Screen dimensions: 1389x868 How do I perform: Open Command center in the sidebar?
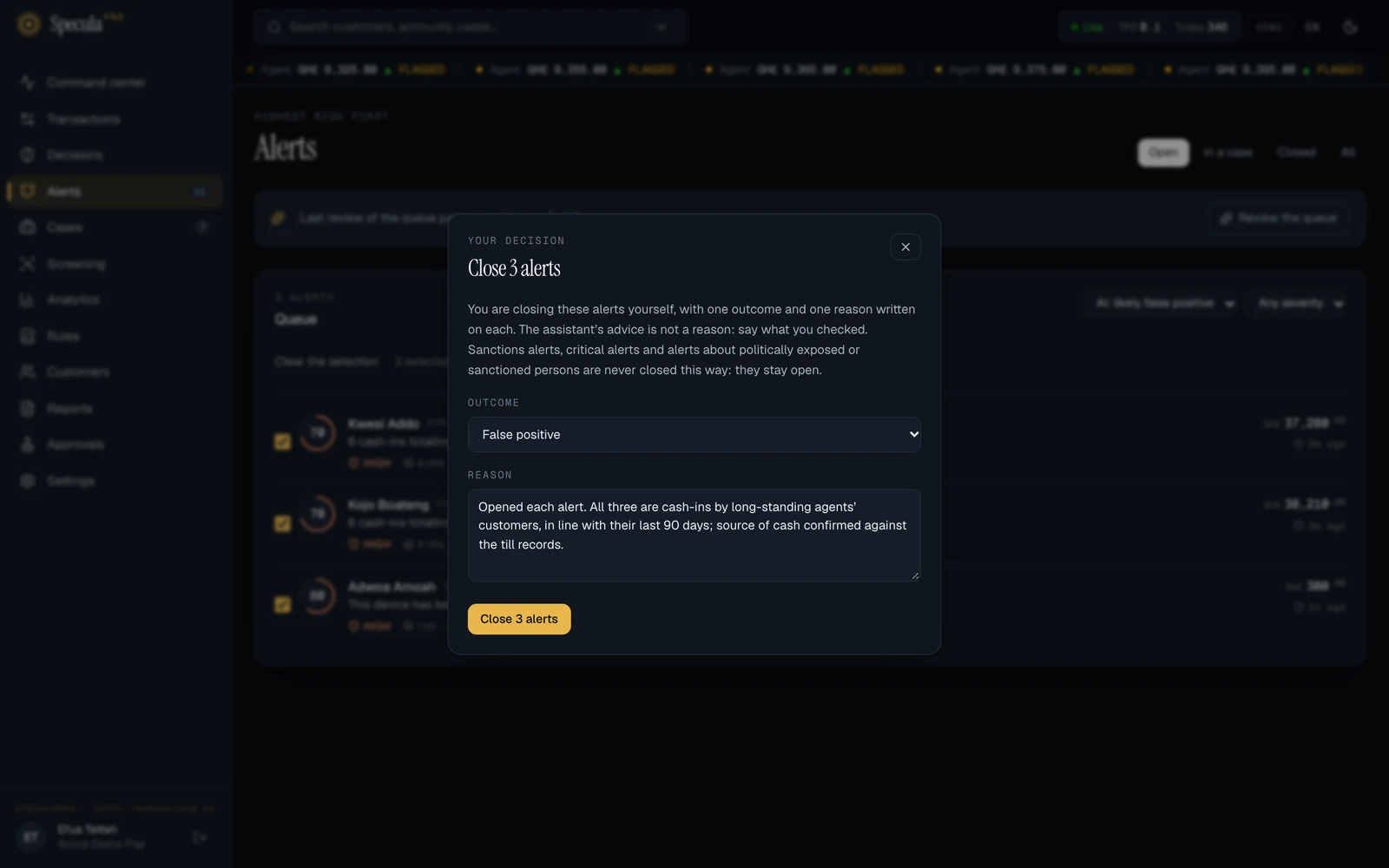[115, 82]
